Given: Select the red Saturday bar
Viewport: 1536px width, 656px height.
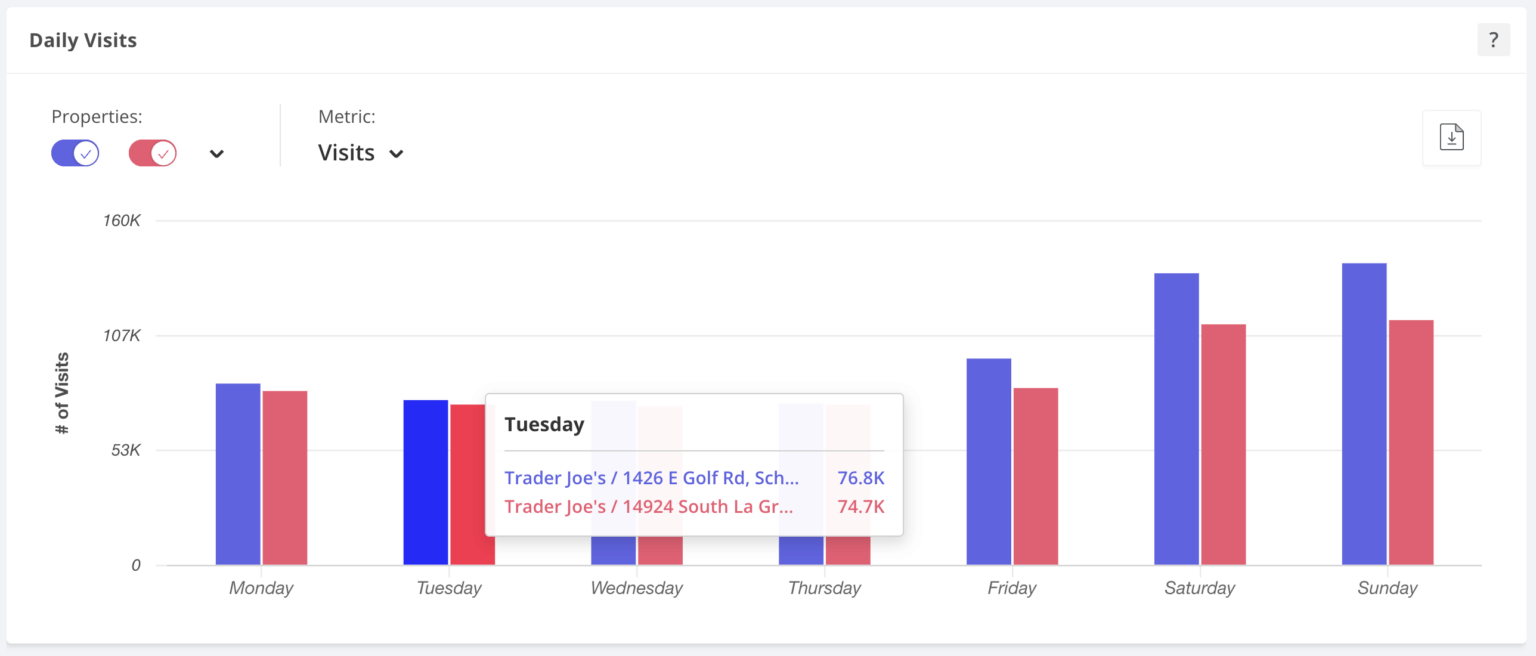Looking at the screenshot, I should tap(1223, 444).
